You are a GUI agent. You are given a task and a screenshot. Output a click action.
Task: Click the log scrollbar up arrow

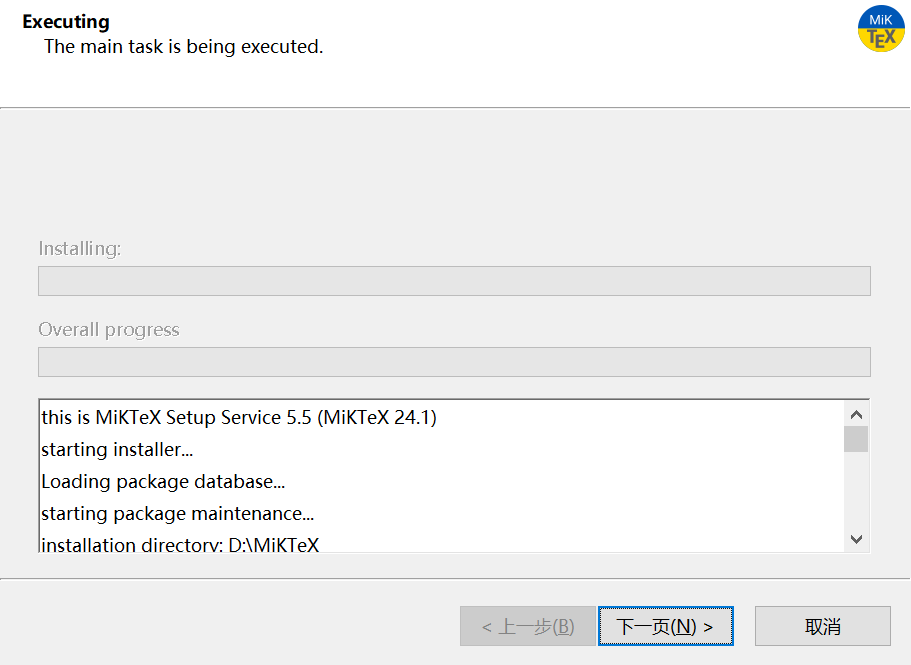coord(856,415)
